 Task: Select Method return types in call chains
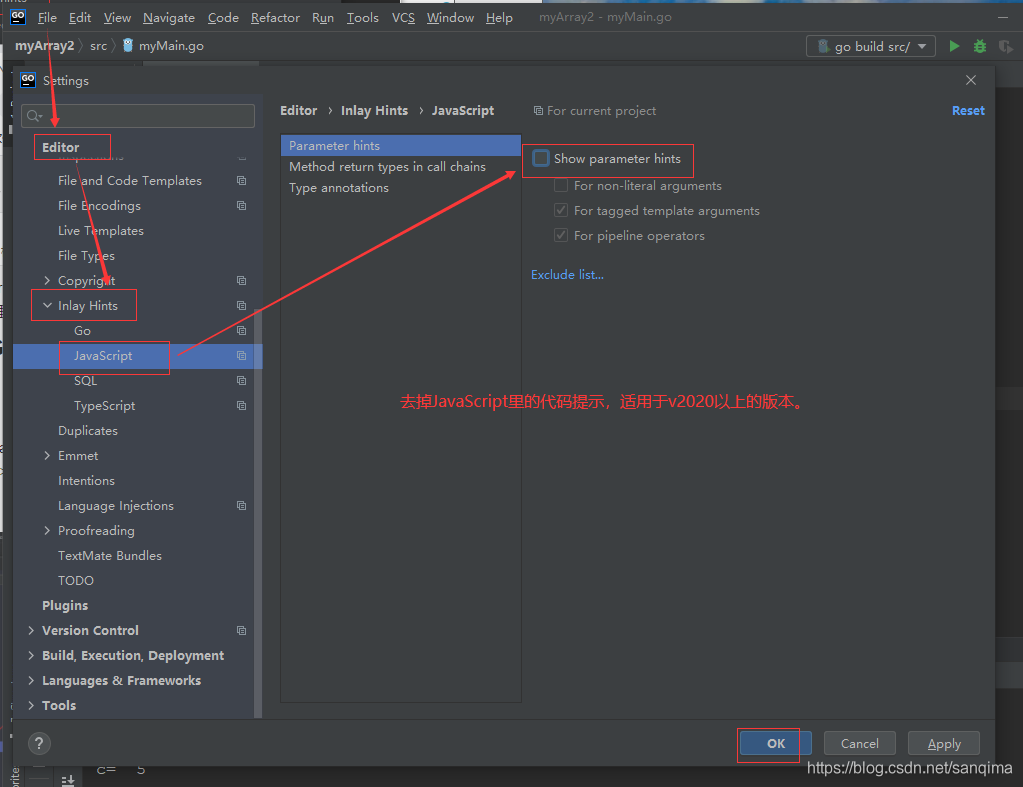[x=387, y=167]
